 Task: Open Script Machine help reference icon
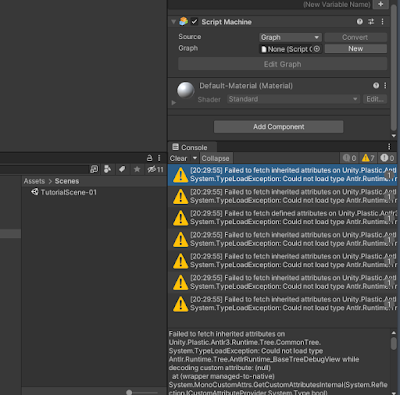pos(360,22)
